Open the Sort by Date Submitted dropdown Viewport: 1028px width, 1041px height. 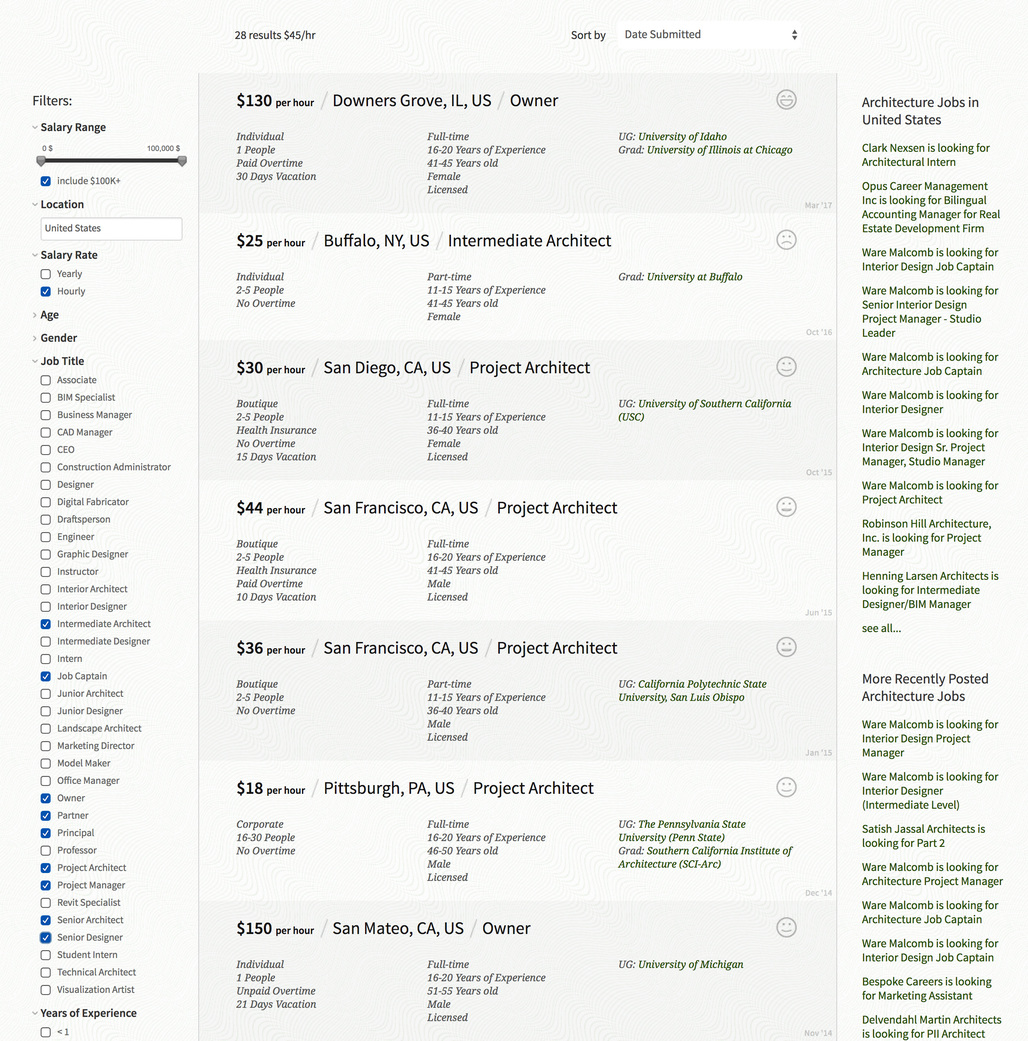(x=709, y=35)
